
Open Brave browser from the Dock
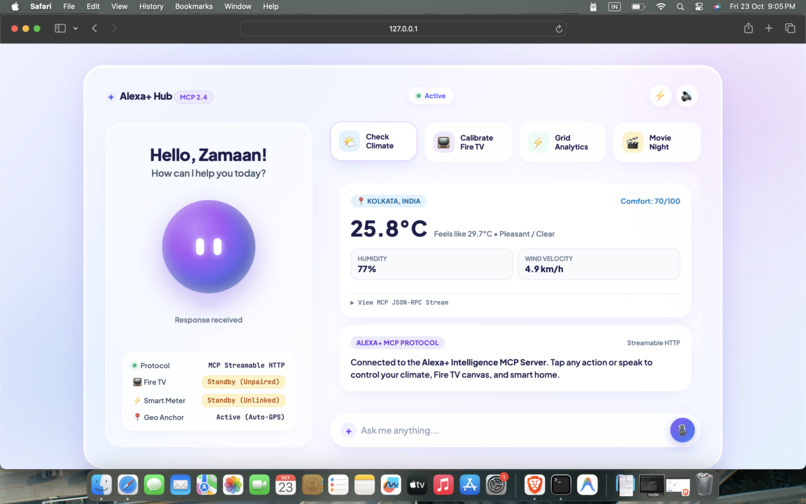(x=535, y=484)
